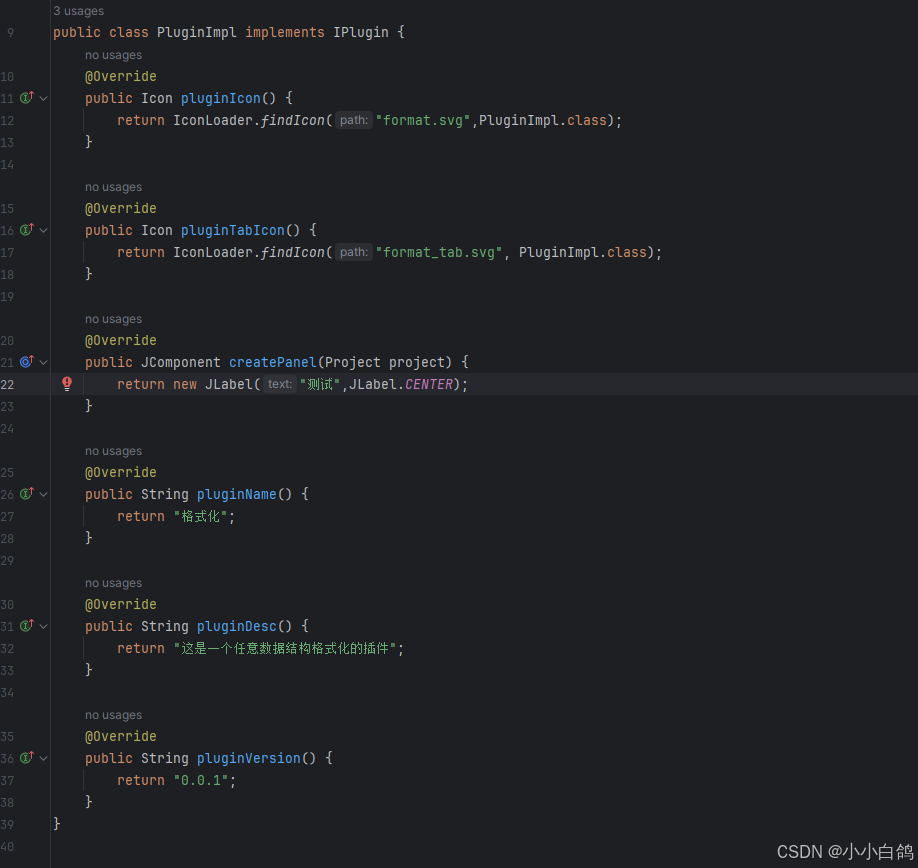The height and width of the screenshot is (868, 918).
Task: Collapse the createPanel method fold arrow
Action: [x=43, y=362]
